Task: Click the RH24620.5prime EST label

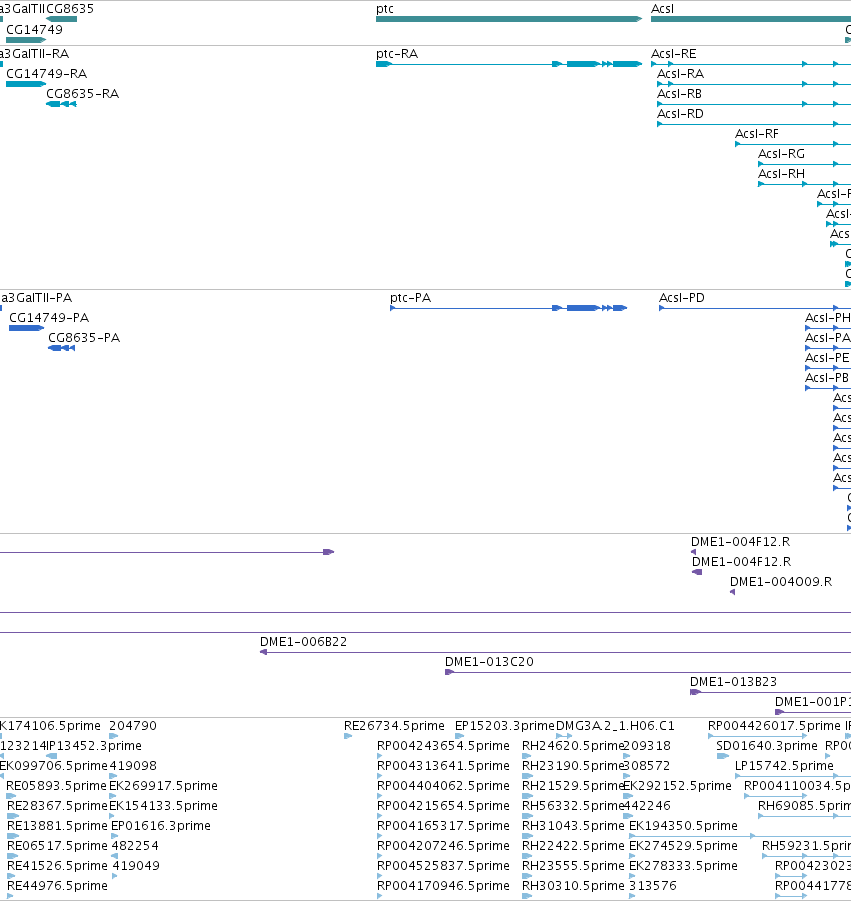Action: (x=572, y=746)
